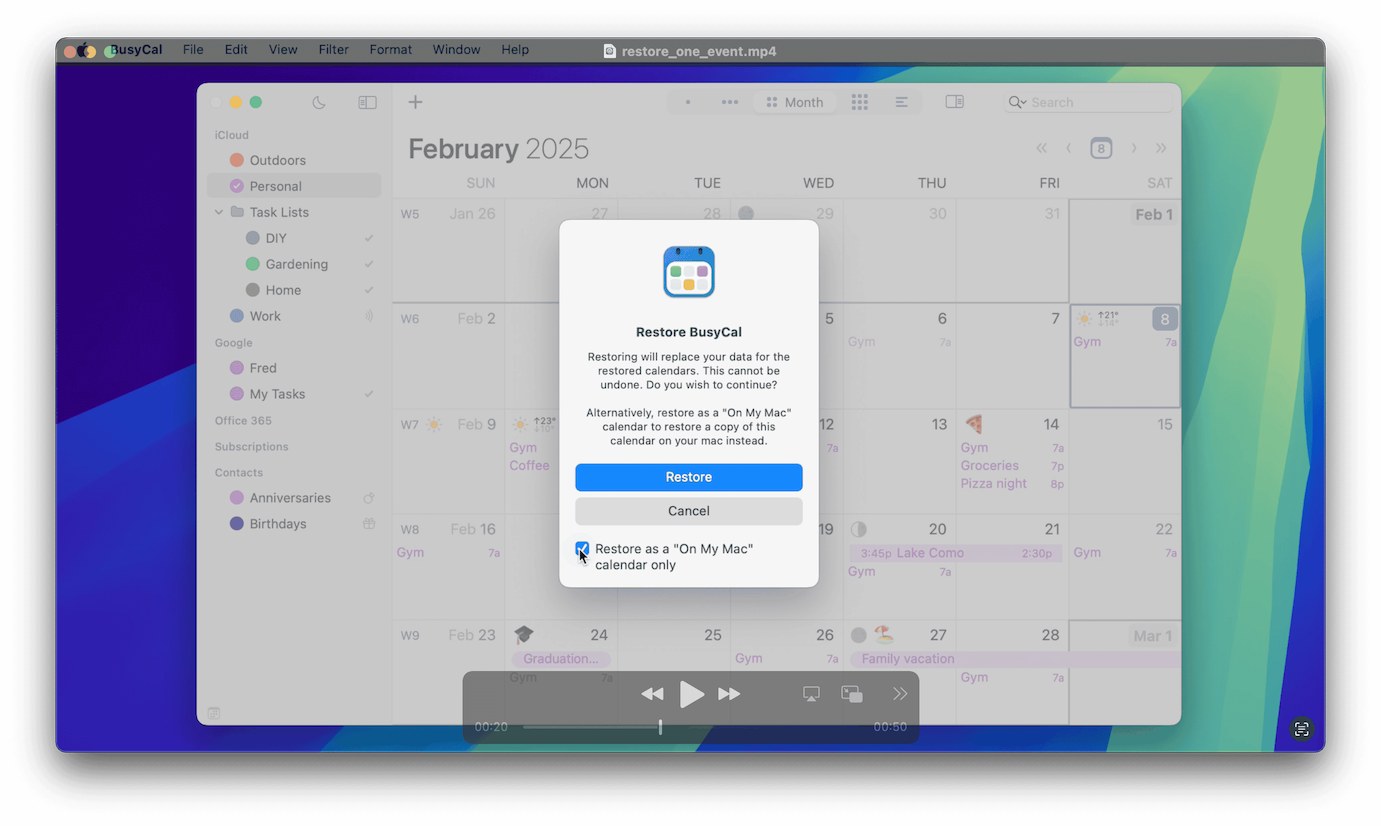Uncheck Restore as On My Mac checkbox
Screen dimensions: 1381x826
[582, 549]
